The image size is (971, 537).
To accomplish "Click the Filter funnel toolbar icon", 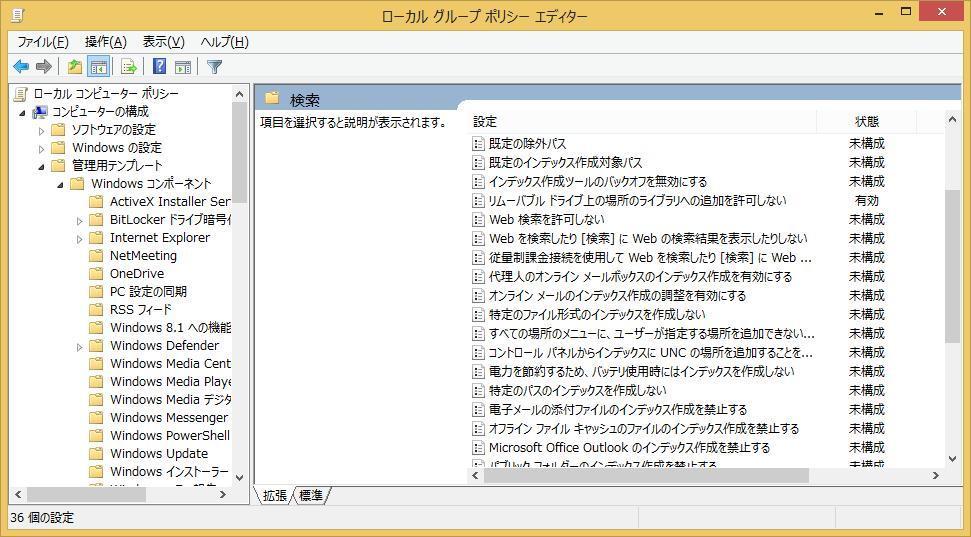I will coord(214,67).
